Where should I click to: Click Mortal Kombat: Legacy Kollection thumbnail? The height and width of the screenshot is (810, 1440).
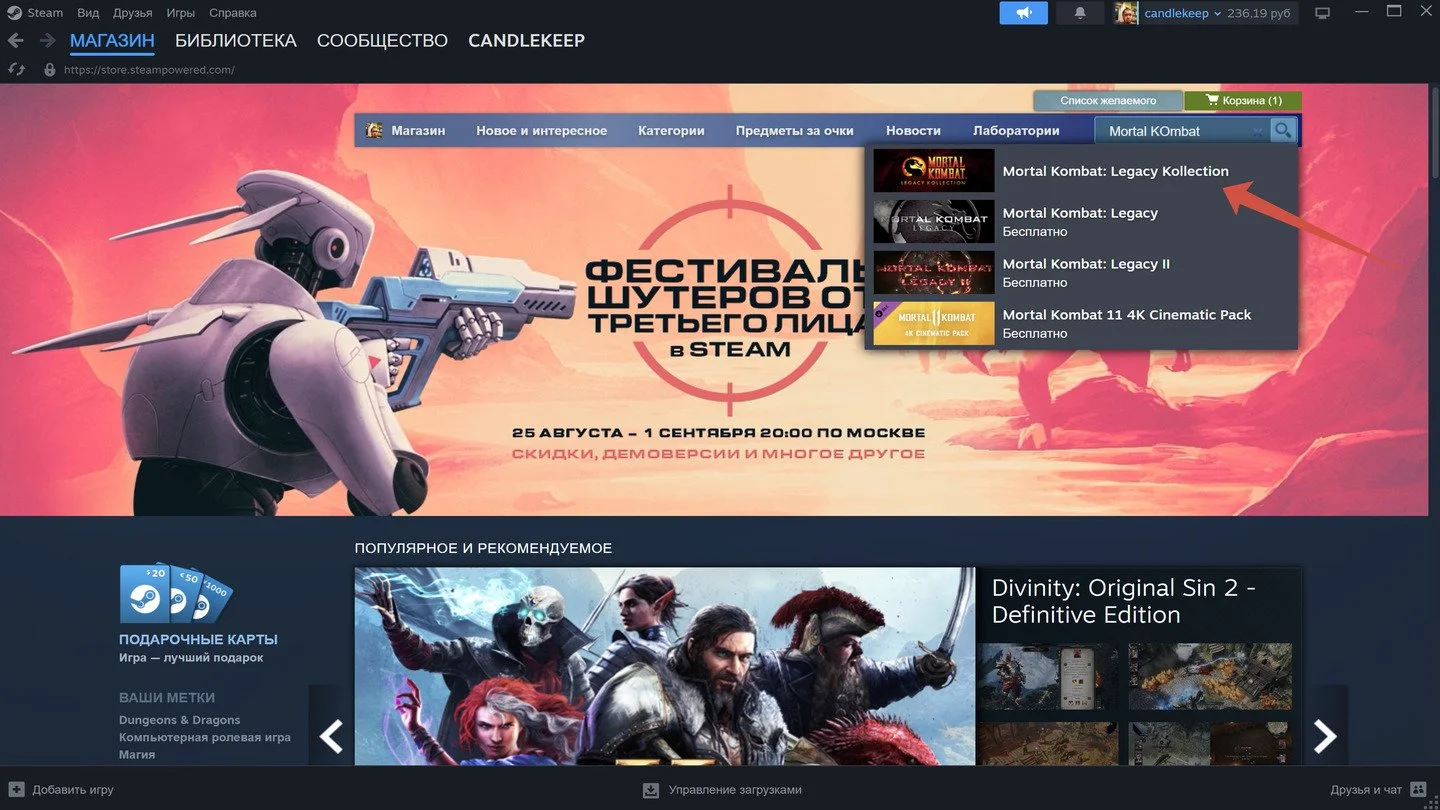pyautogui.click(x=934, y=171)
